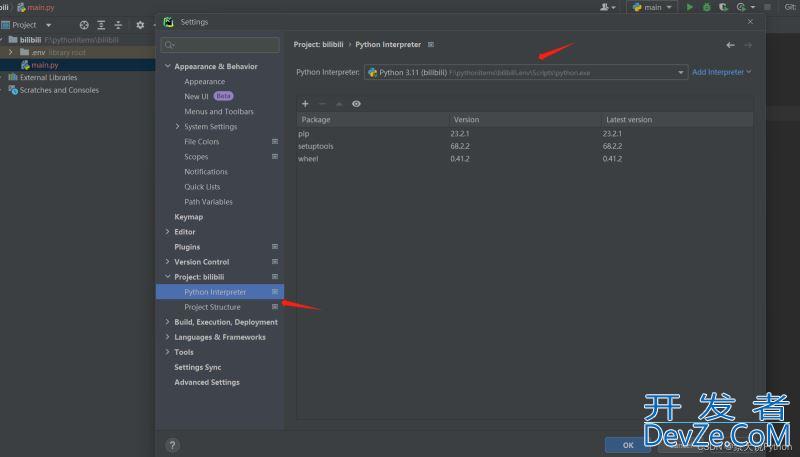Select Python Interpreter settings item
This screenshot has width=800, height=457.
220,292
